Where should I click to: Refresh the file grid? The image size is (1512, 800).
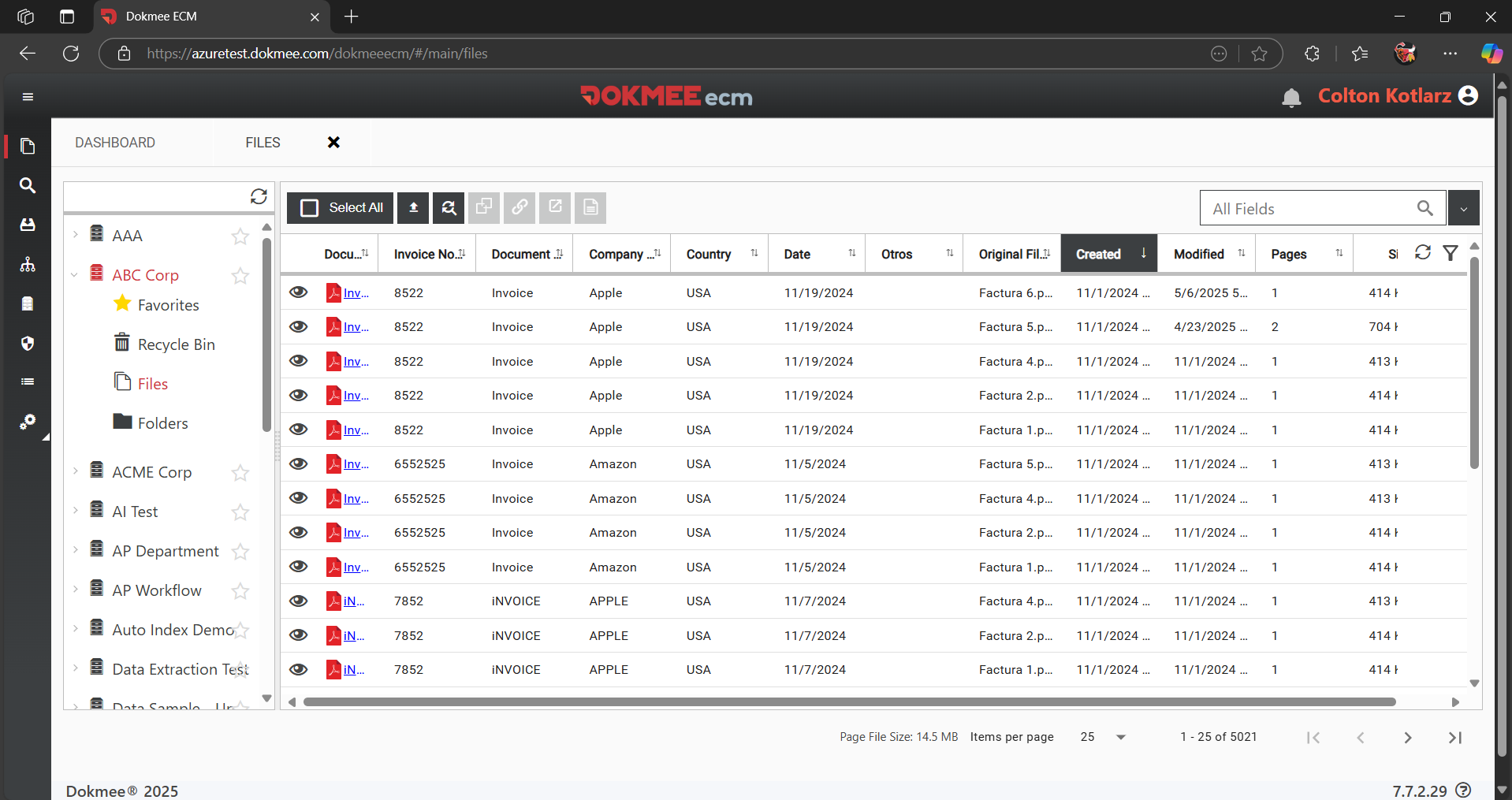(x=1423, y=252)
